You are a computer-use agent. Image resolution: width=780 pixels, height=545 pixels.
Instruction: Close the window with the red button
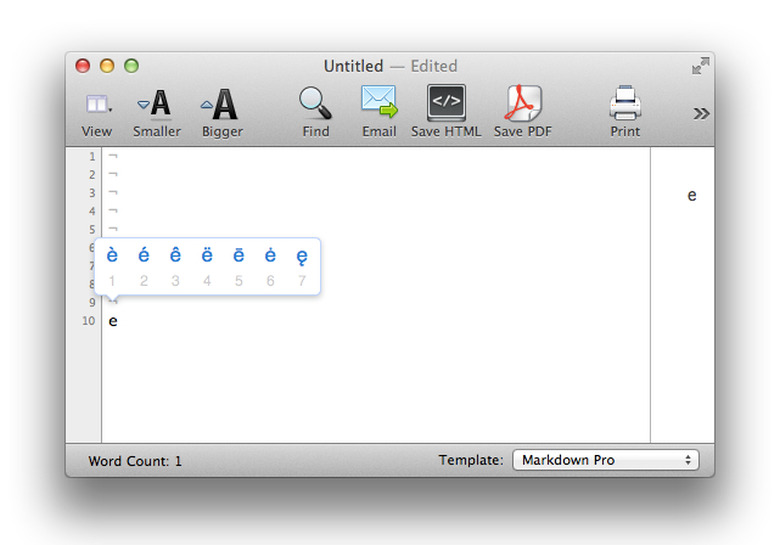click(x=83, y=66)
